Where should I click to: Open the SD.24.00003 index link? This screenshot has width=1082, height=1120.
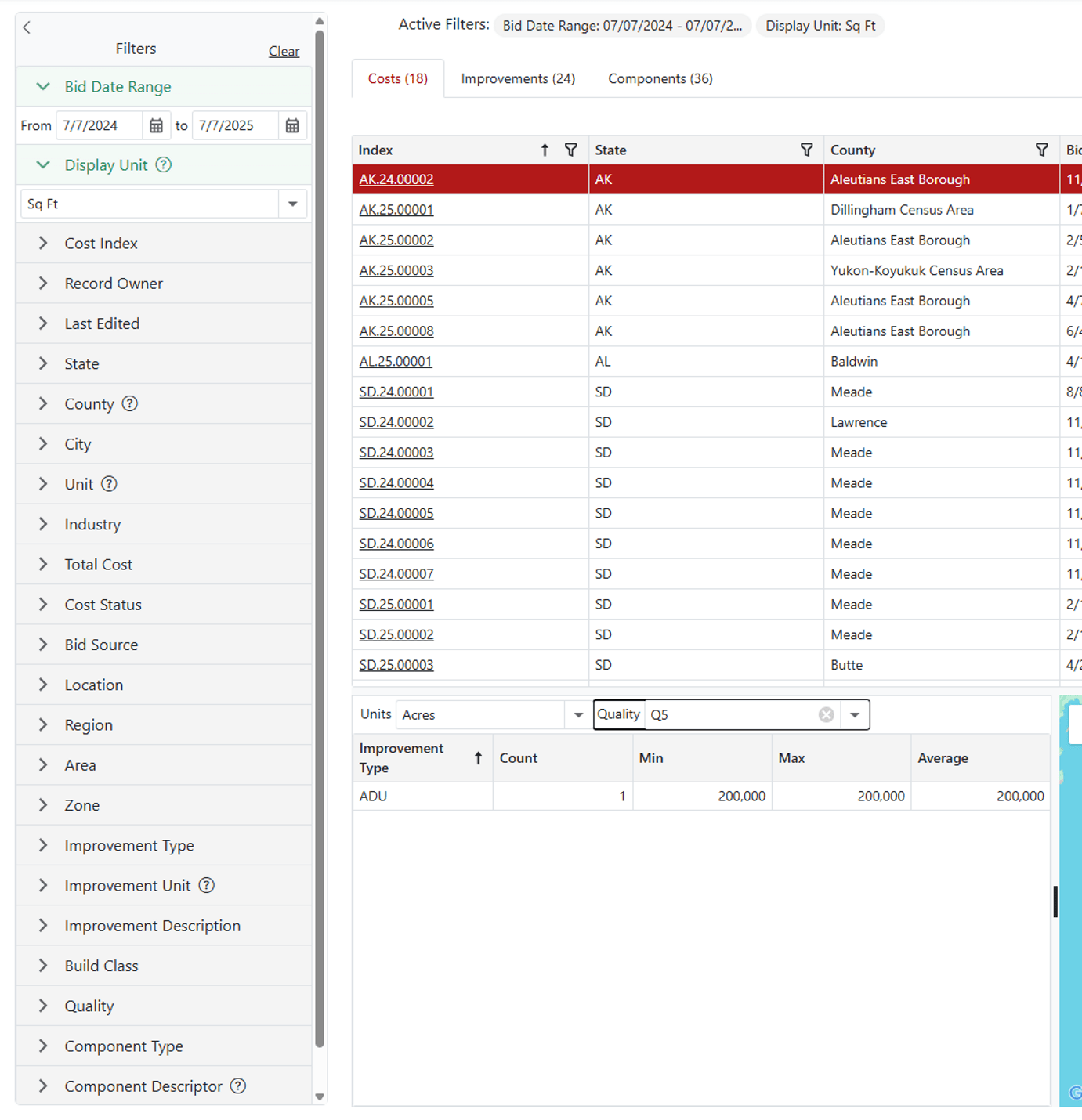(396, 453)
